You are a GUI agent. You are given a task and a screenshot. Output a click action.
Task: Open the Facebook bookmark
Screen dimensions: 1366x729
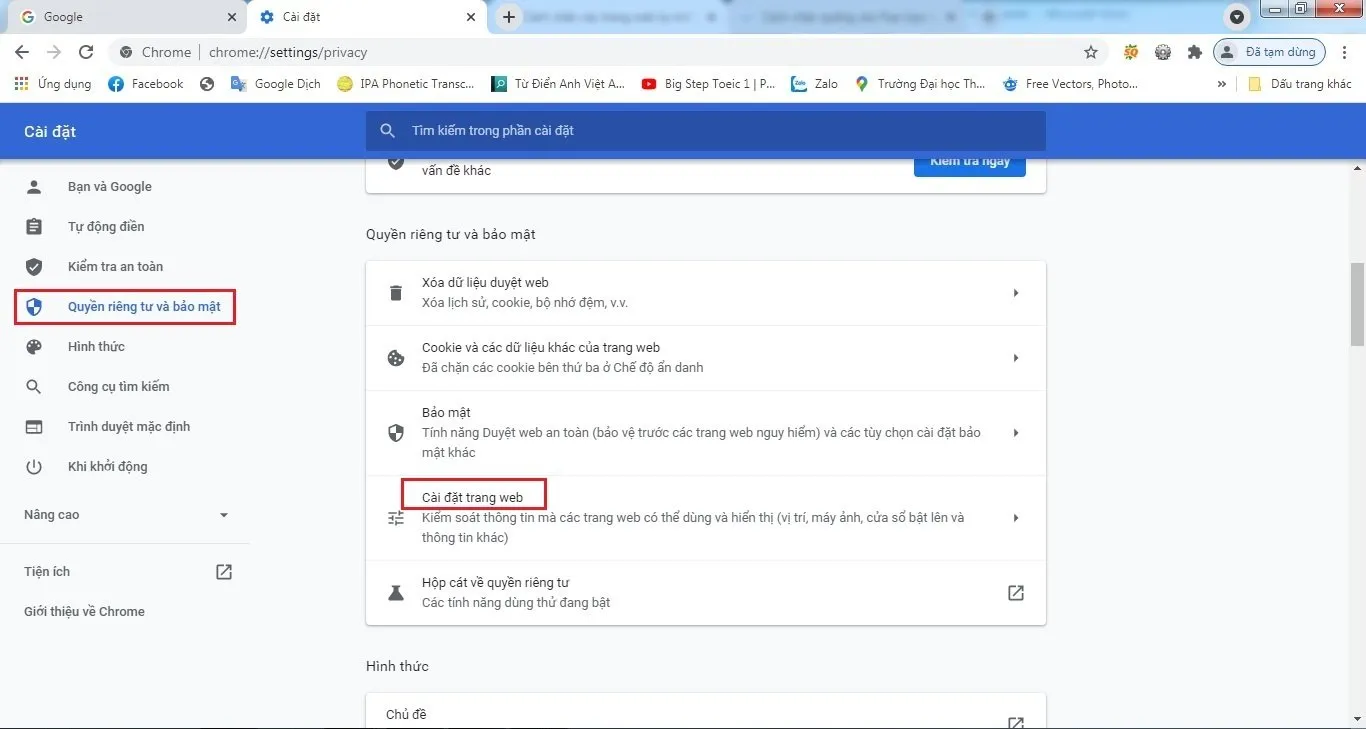[146, 84]
